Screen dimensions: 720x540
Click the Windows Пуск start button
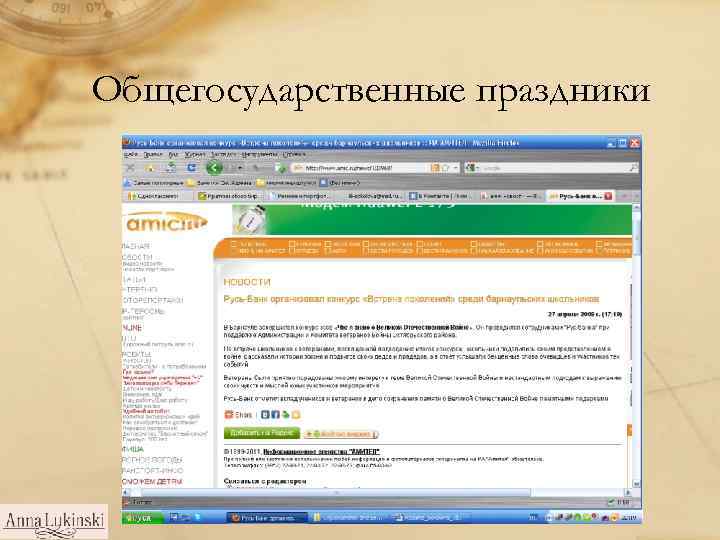pyautogui.click(x=142, y=518)
